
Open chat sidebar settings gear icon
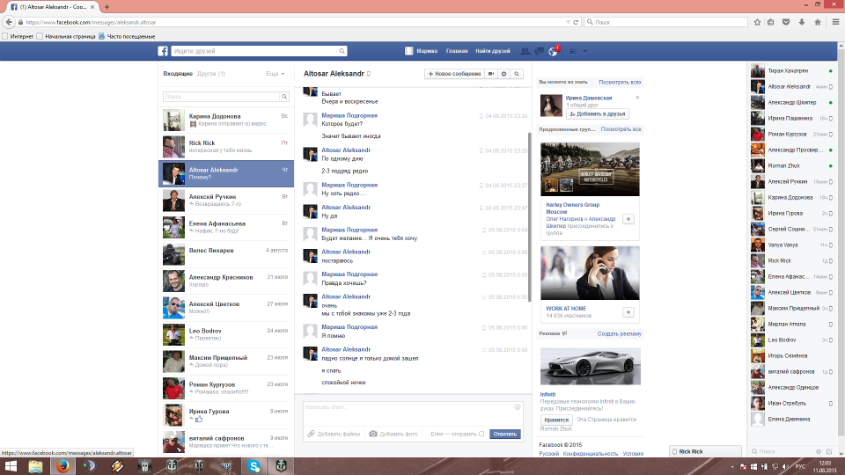point(818,451)
